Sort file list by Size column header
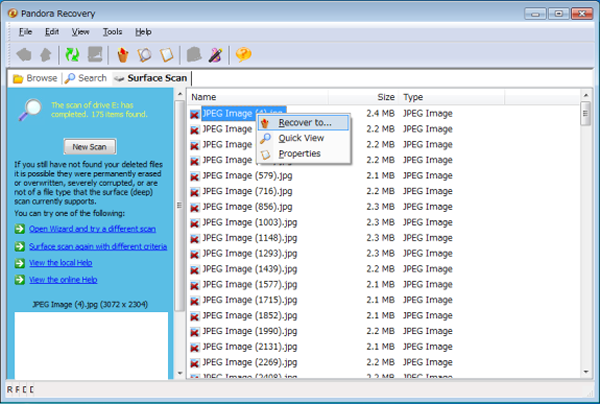The width and height of the screenshot is (600, 404). (x=363, y=97)
